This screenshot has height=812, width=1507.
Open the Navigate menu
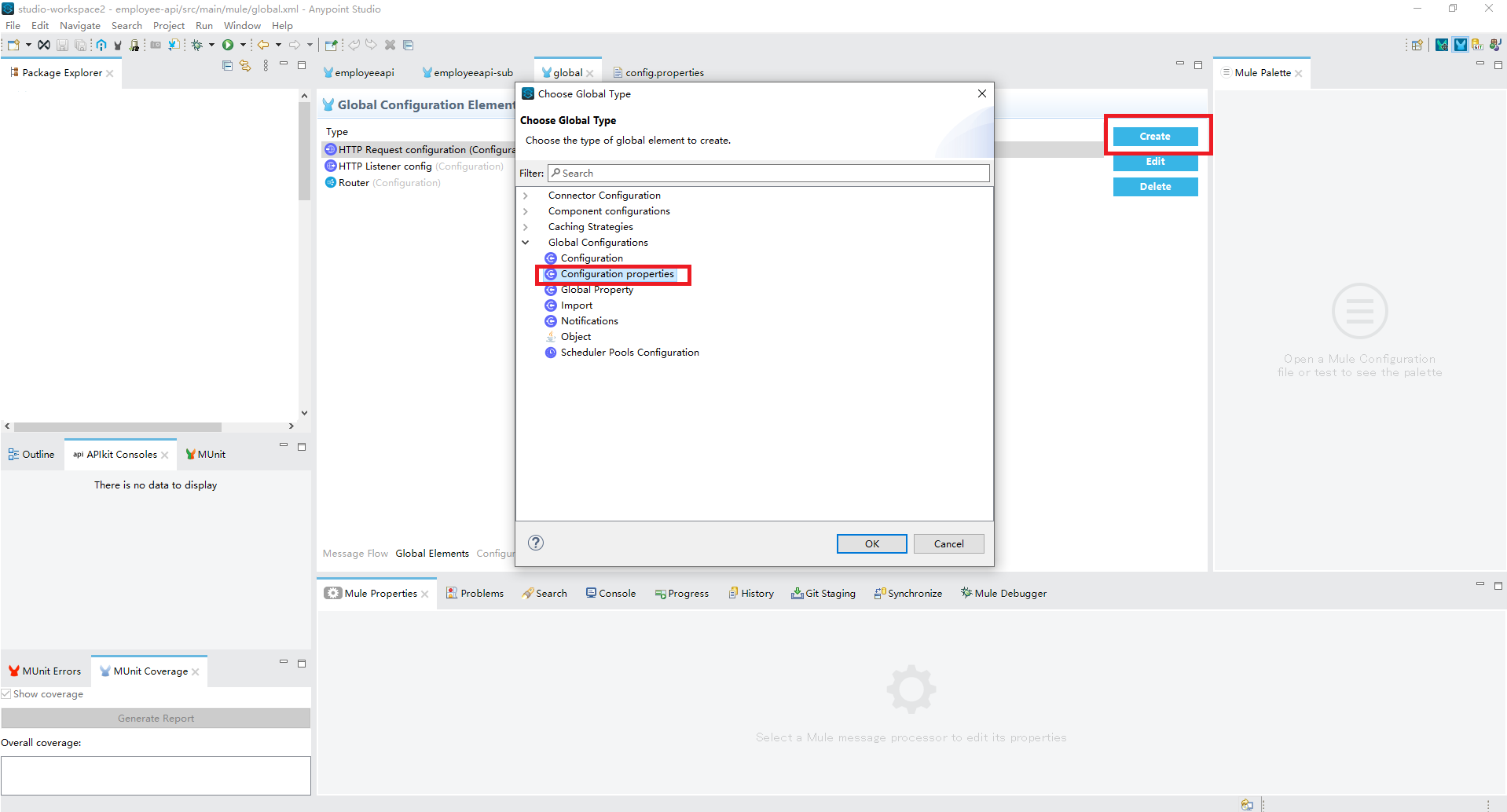[79, 25]
